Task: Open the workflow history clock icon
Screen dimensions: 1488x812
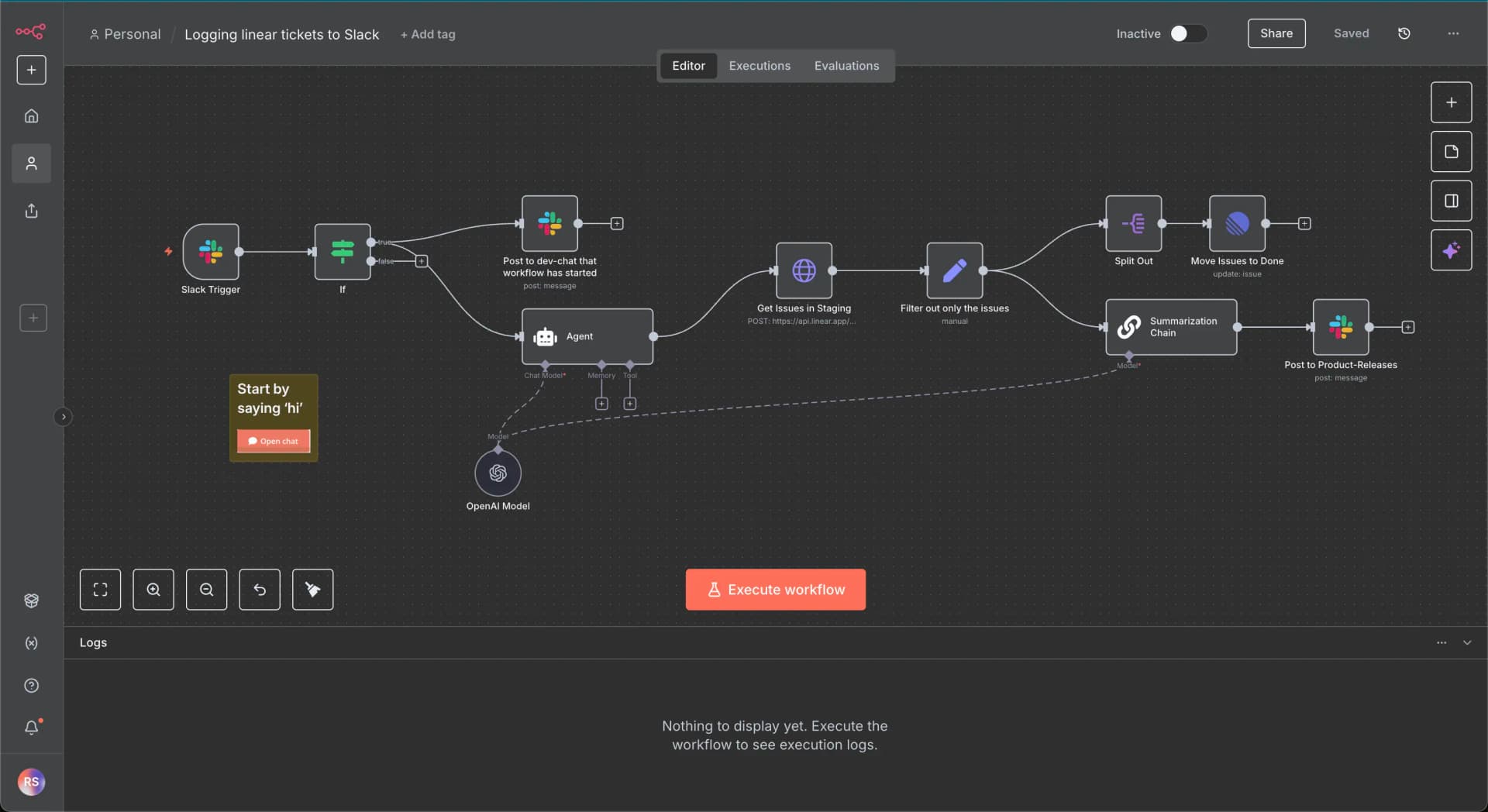Action: tap(1404, 33)
